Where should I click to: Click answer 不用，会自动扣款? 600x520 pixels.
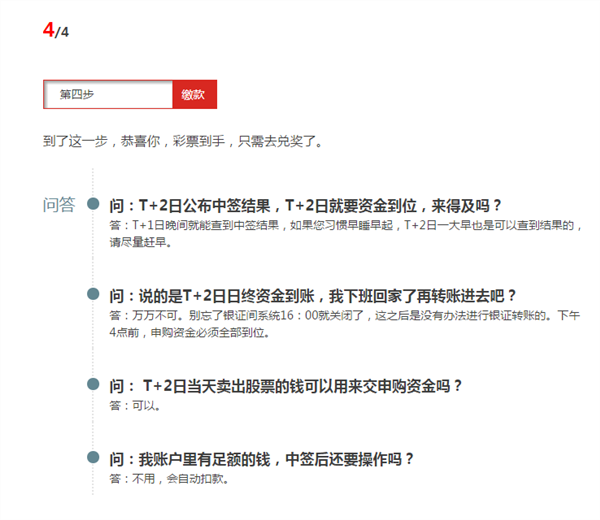181,479
